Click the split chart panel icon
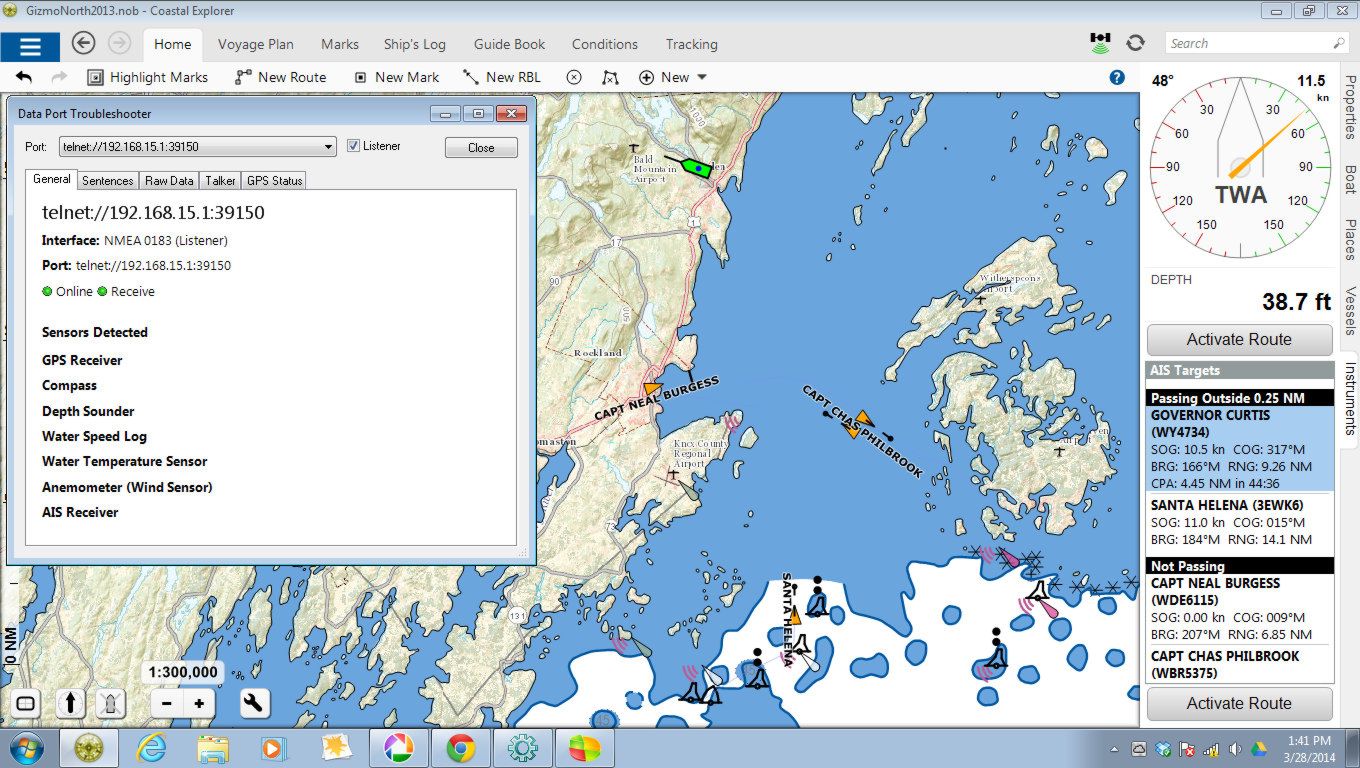The width and height of the screenshot is (1360, 768). pyautogui.click(x=26, y=703)
